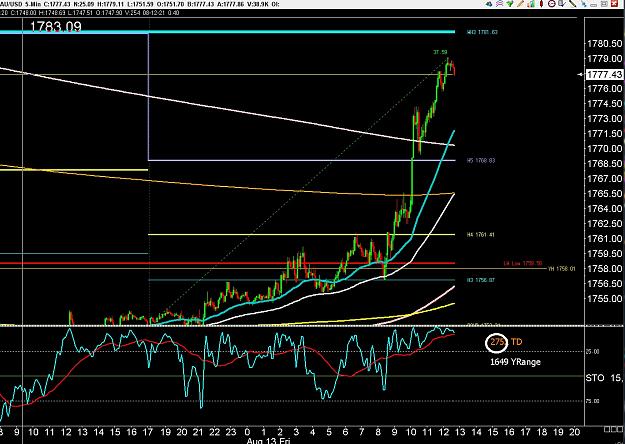Click the 1759.50 price axis label
The height and width of the screenshot is (444, 625).
[x=604, y=253]
